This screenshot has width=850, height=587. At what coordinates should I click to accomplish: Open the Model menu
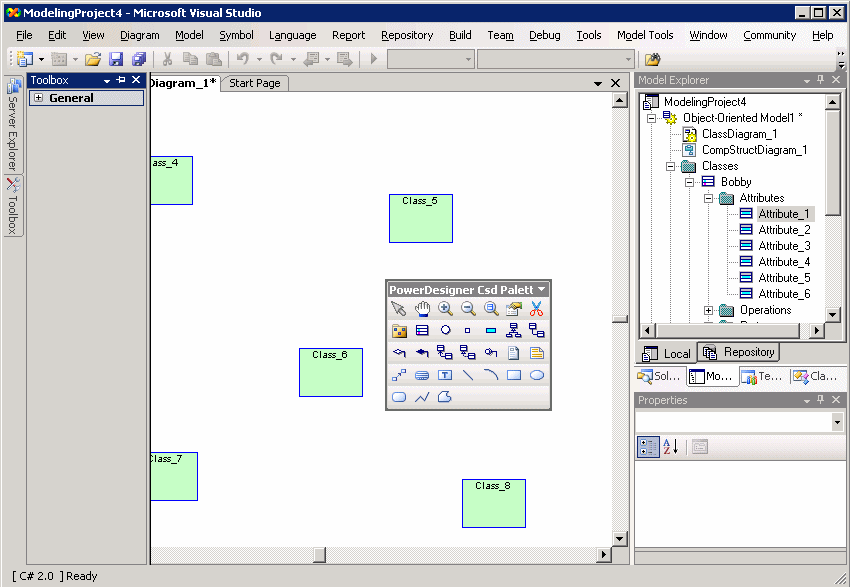189,35
